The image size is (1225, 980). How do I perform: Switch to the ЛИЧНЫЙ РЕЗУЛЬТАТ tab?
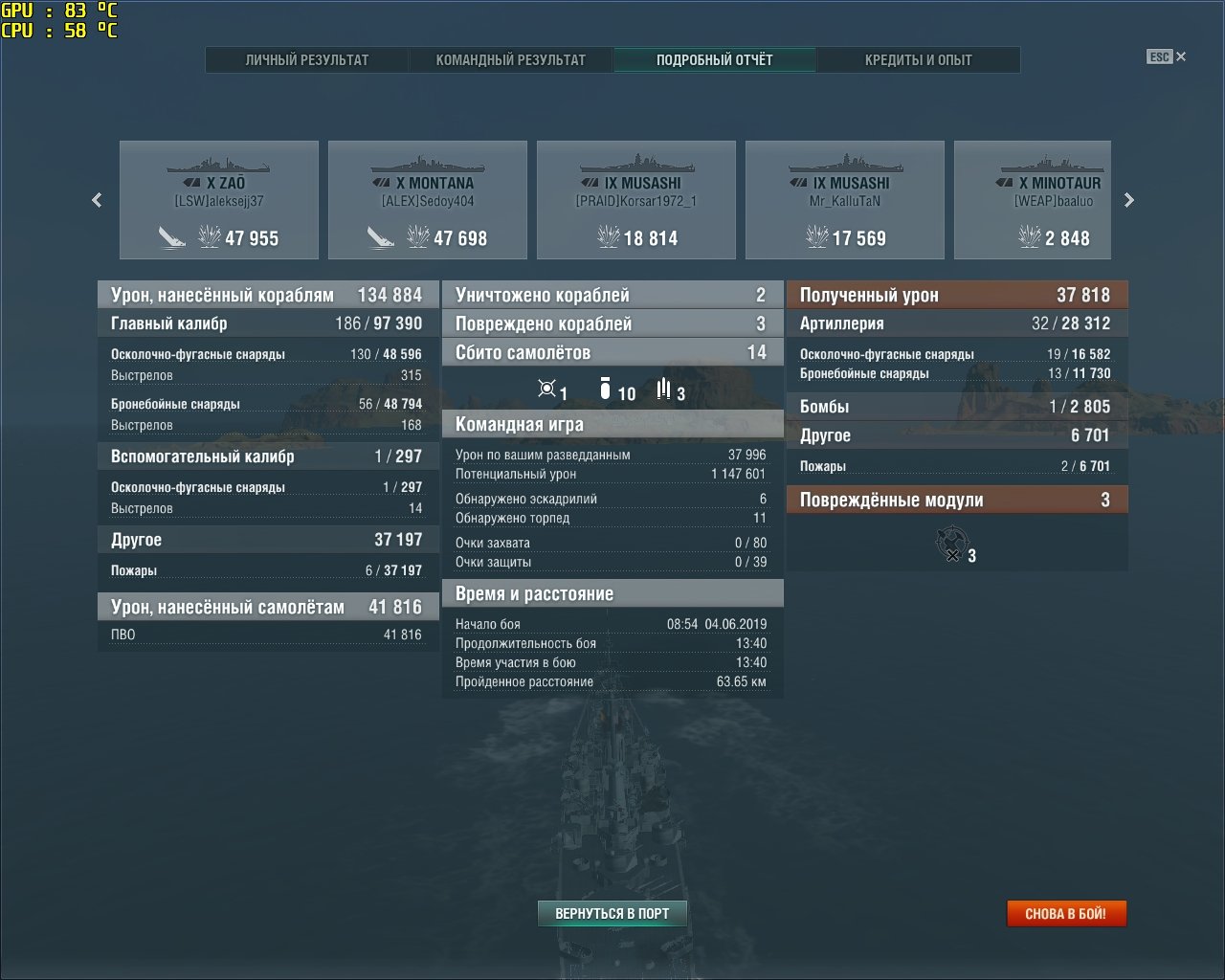tap(307, 59)
